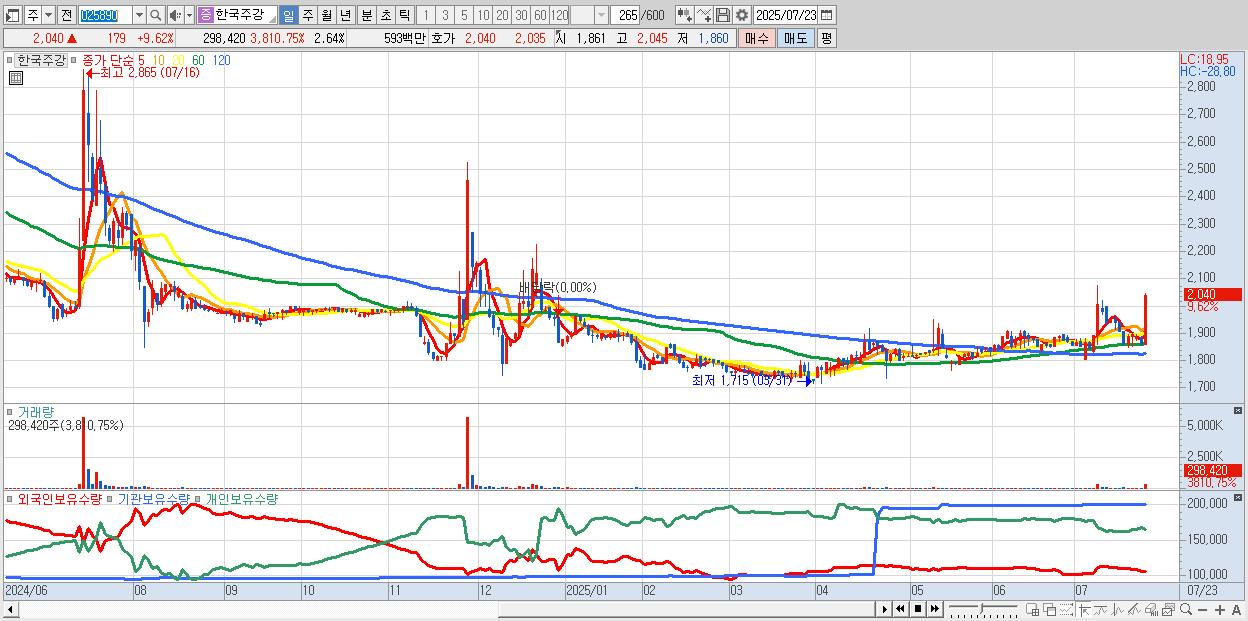Click the 개인보유수량 indicator label
This screenshot has height=621, width=1248.
pos(242,497)
